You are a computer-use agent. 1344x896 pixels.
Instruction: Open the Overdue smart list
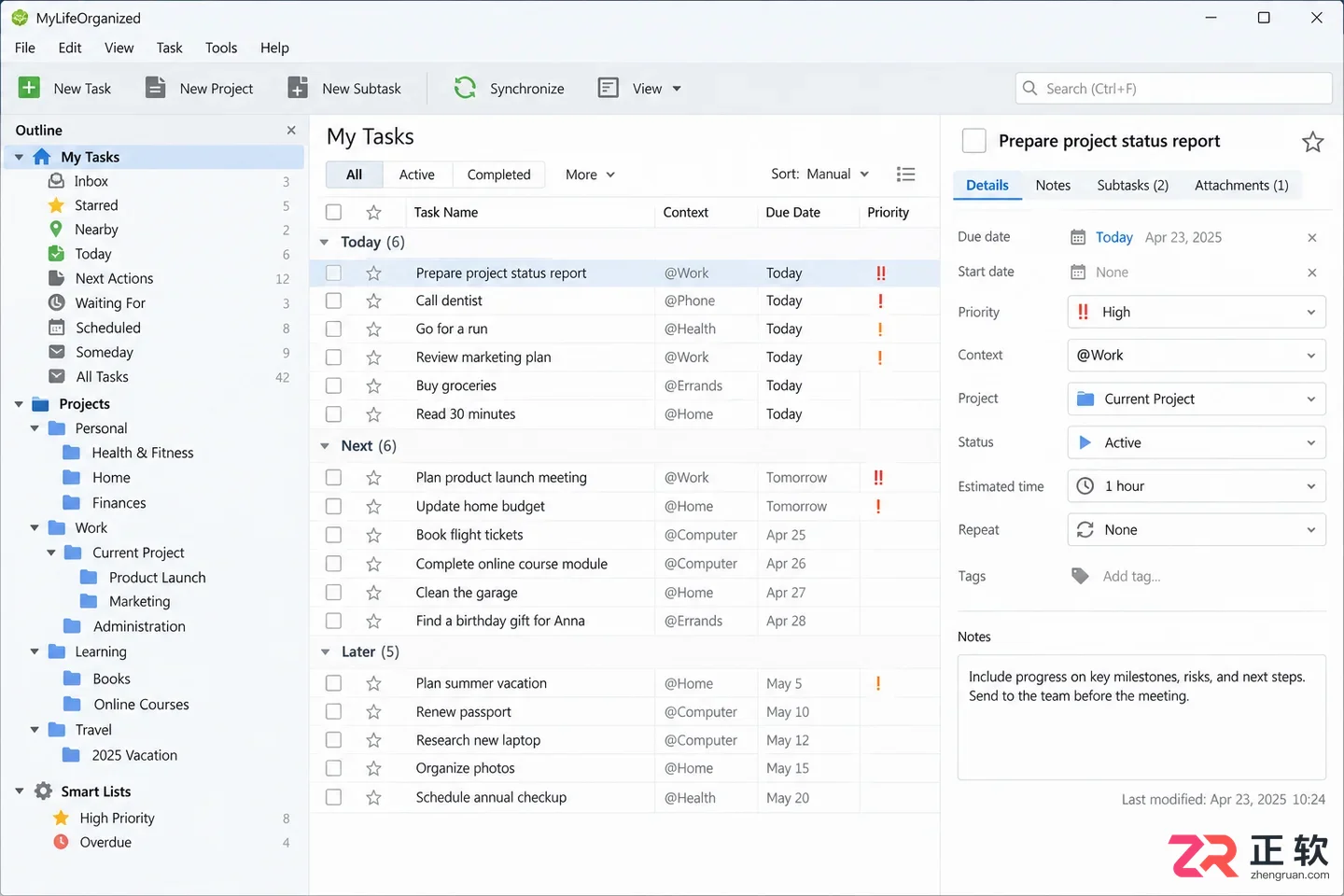pyautogui.click(x=105, y=842)
